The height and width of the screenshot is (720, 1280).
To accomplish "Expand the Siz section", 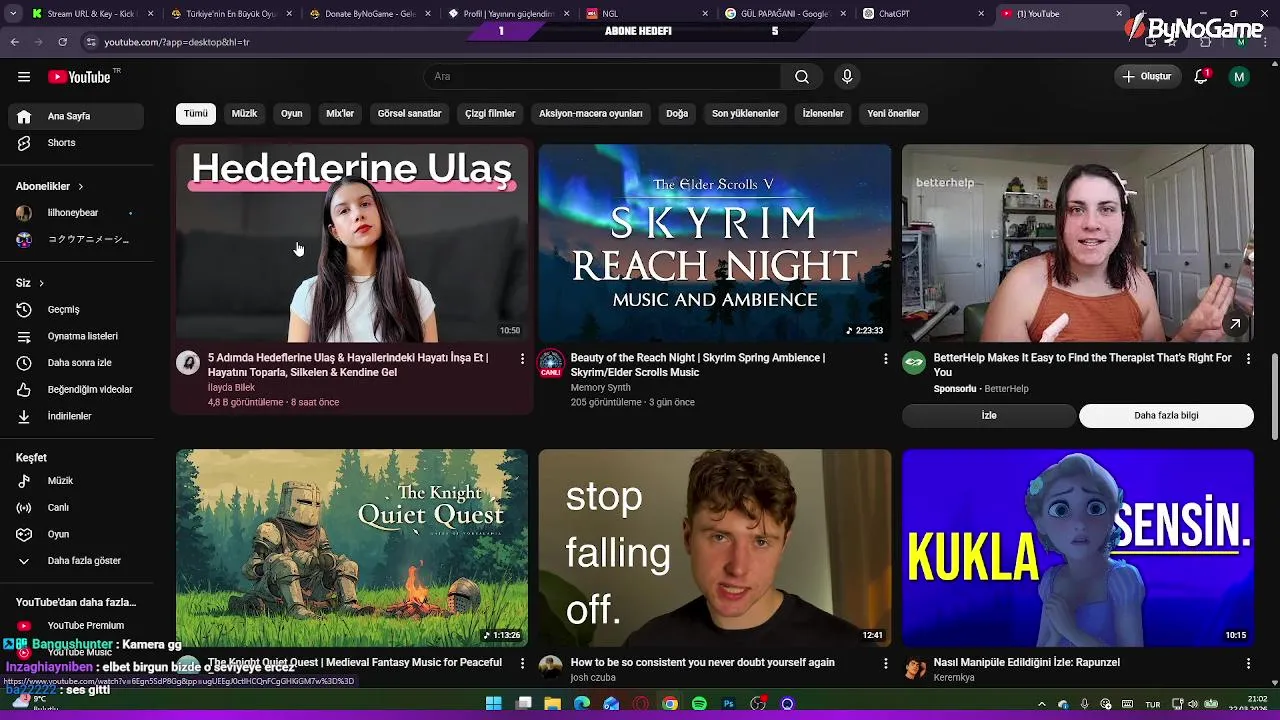I will pyautogui.click(x=30, y=283).
